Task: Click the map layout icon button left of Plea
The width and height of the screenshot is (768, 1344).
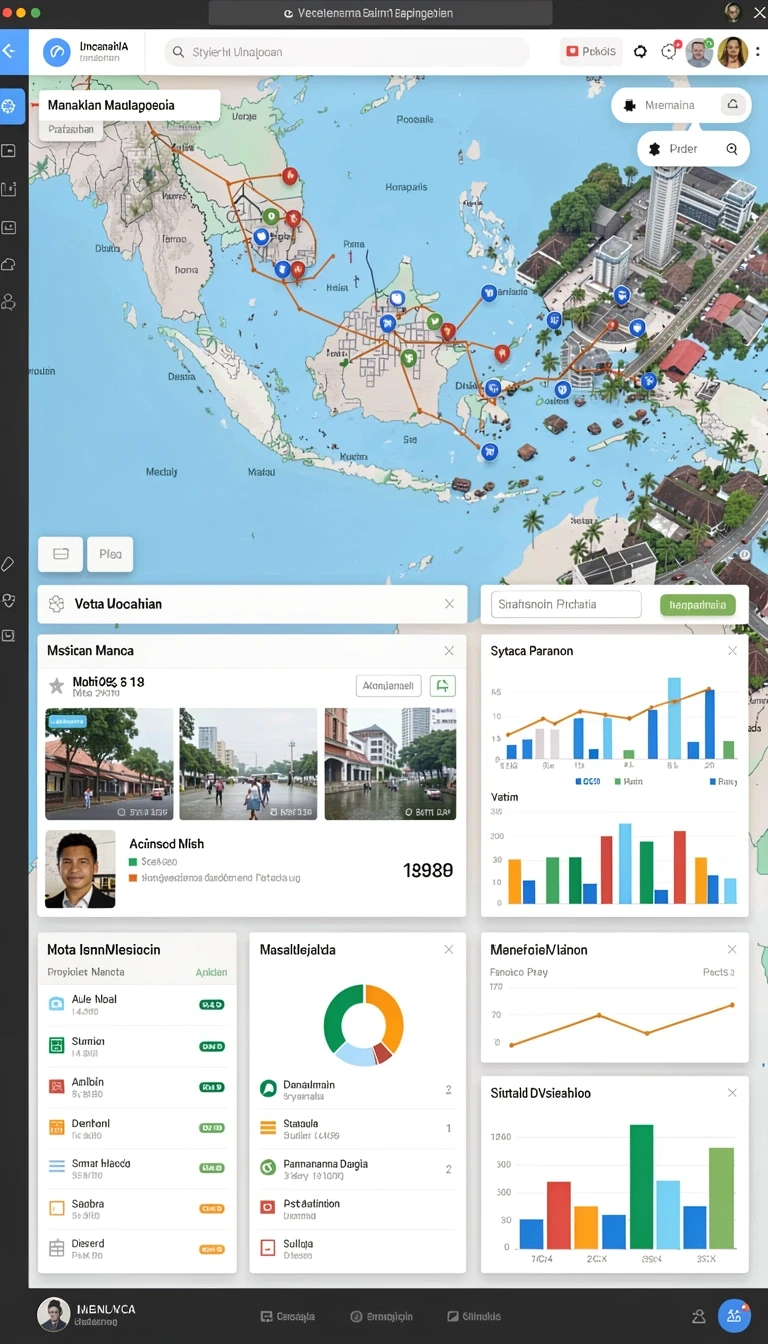Action: tap(59, 553)
